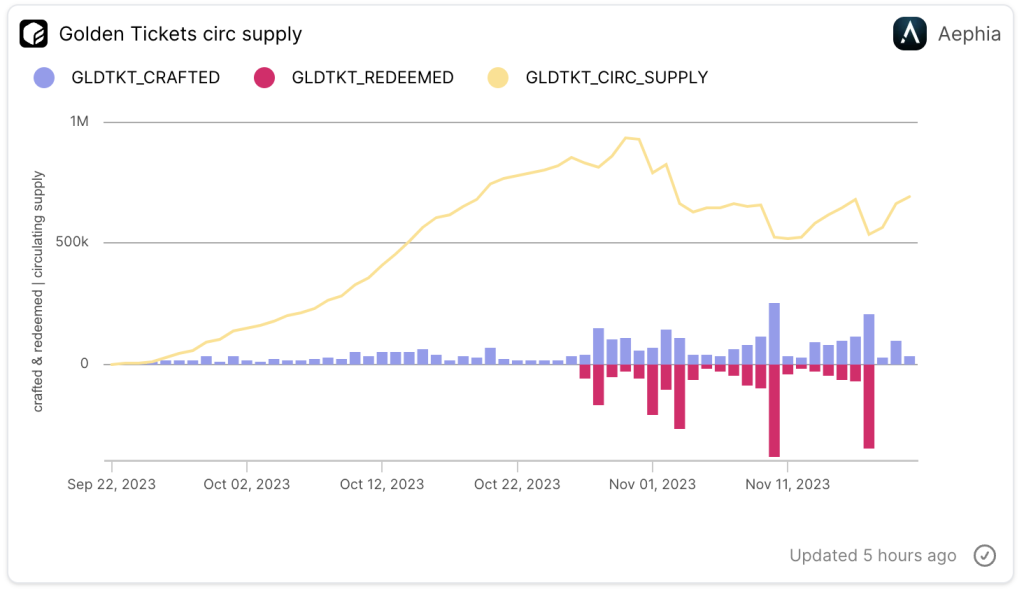Screen dimensions: 1024x592
Task: Click the Sep 22, 2023 axis label
Action: coord(112,485)
